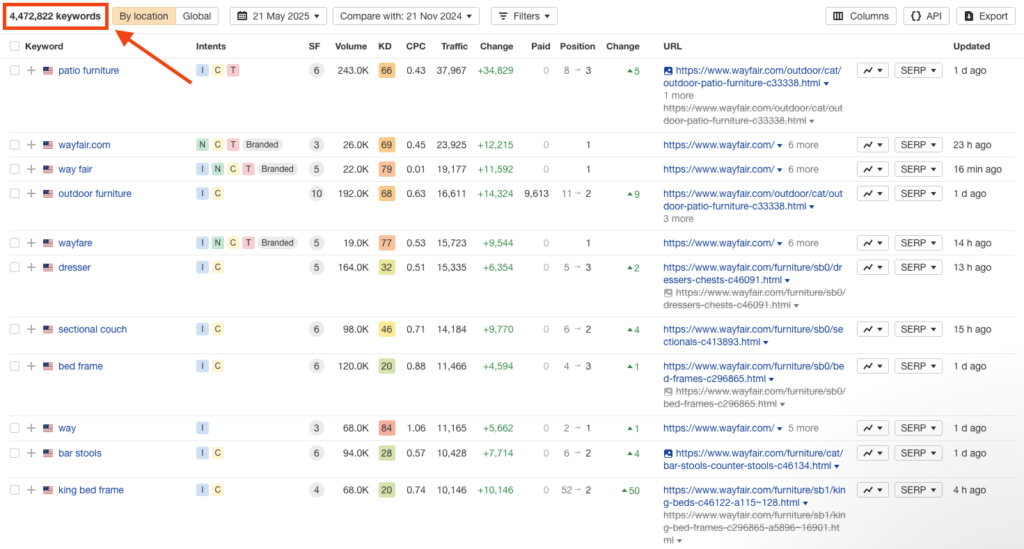Sort by KD column header
1024x549 pixels.
coord(385,46)
